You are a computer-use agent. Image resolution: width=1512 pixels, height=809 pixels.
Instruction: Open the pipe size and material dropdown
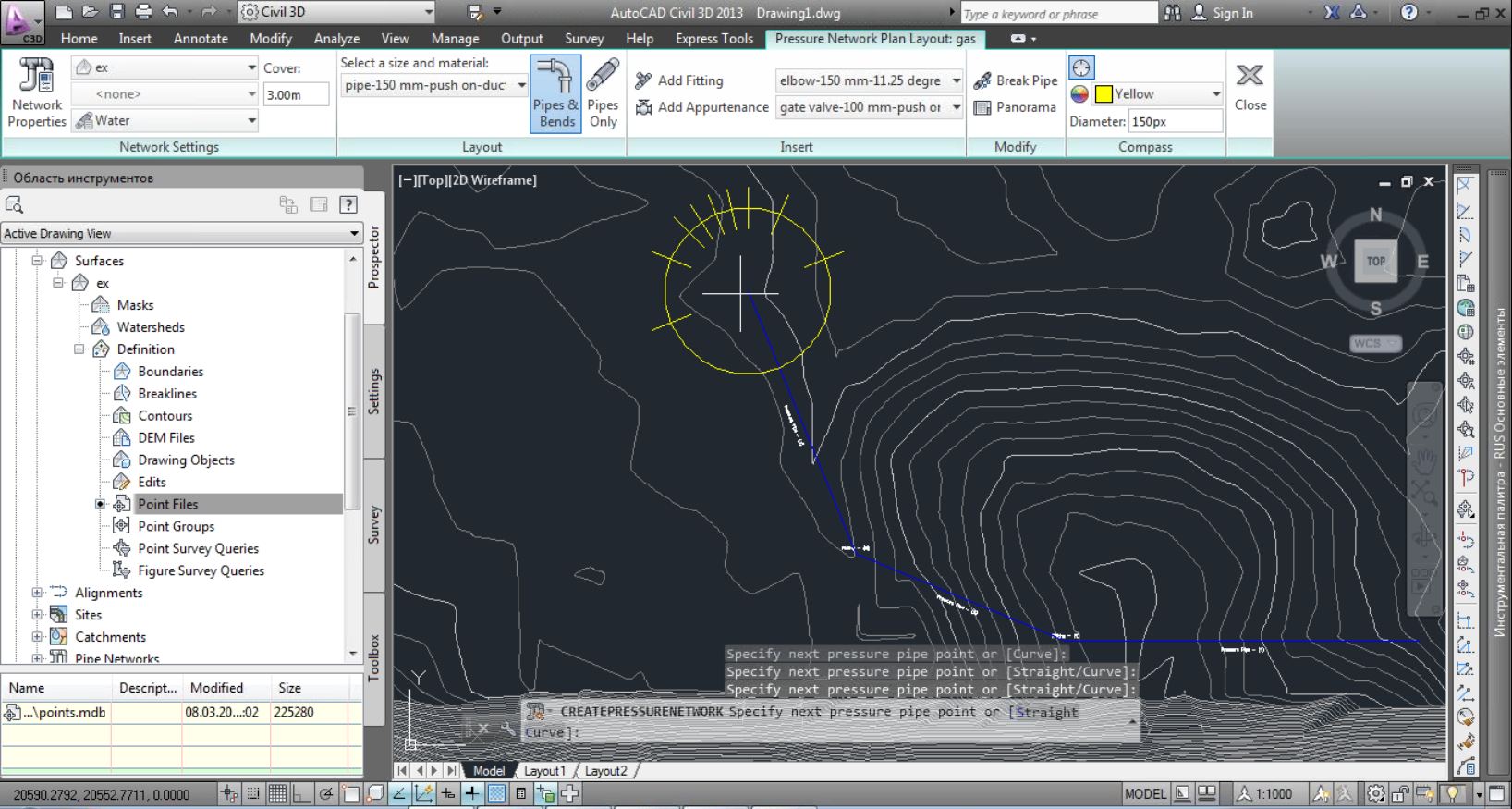click(522, 85)
